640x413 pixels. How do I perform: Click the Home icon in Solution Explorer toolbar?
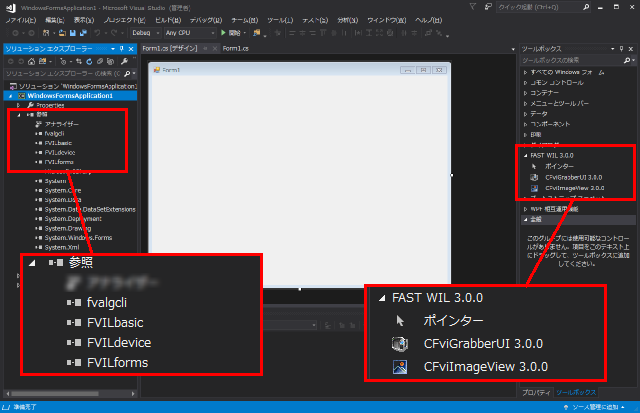click(x=31, y=62)
